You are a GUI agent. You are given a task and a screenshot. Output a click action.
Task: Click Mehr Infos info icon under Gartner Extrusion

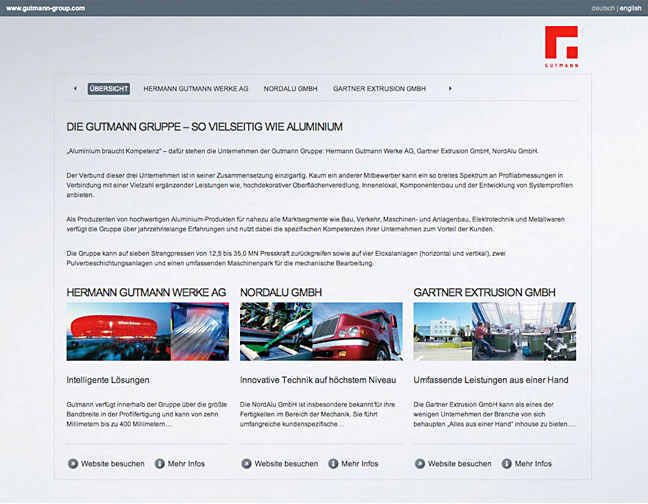tap(507, 464)
